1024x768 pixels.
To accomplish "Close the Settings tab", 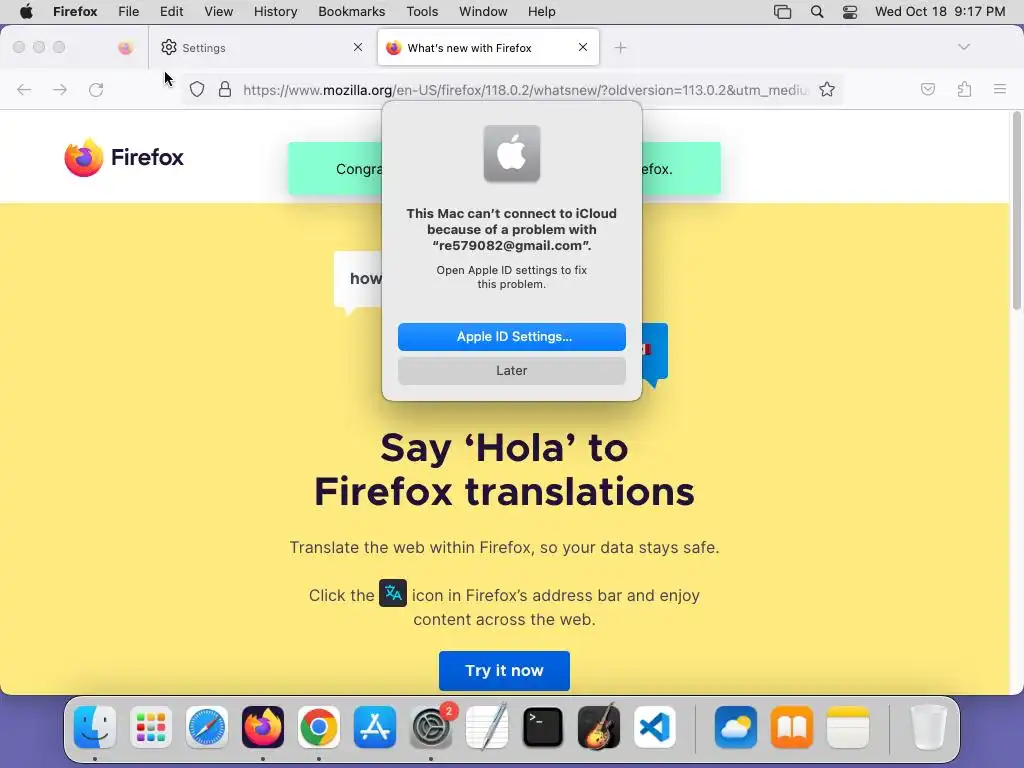I will pos(358,47).
